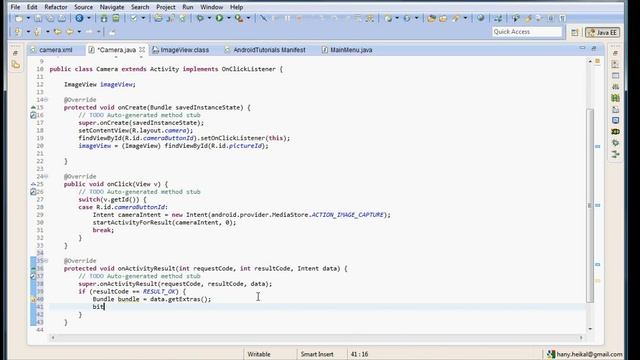Open Package Explorer icon in left sidebar

16,64
